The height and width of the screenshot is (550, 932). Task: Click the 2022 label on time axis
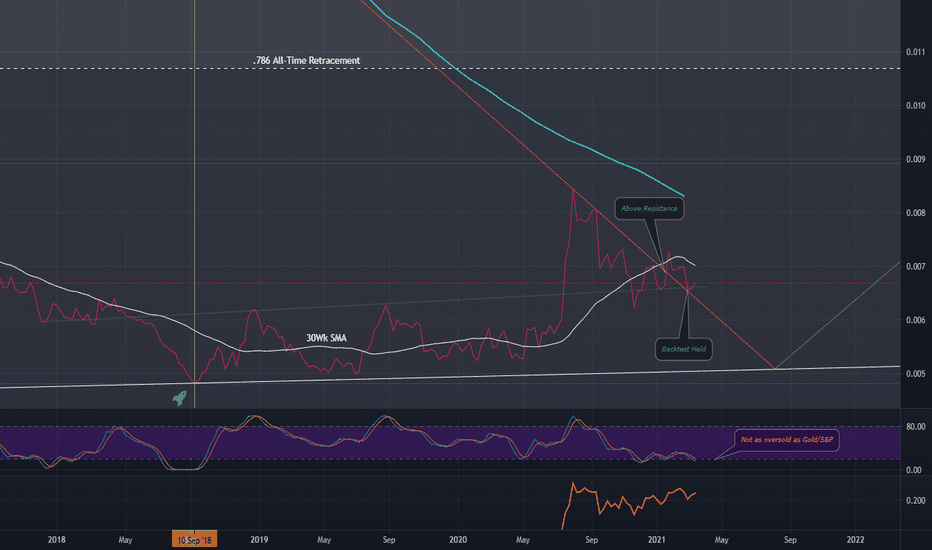(x=855, y=540)
